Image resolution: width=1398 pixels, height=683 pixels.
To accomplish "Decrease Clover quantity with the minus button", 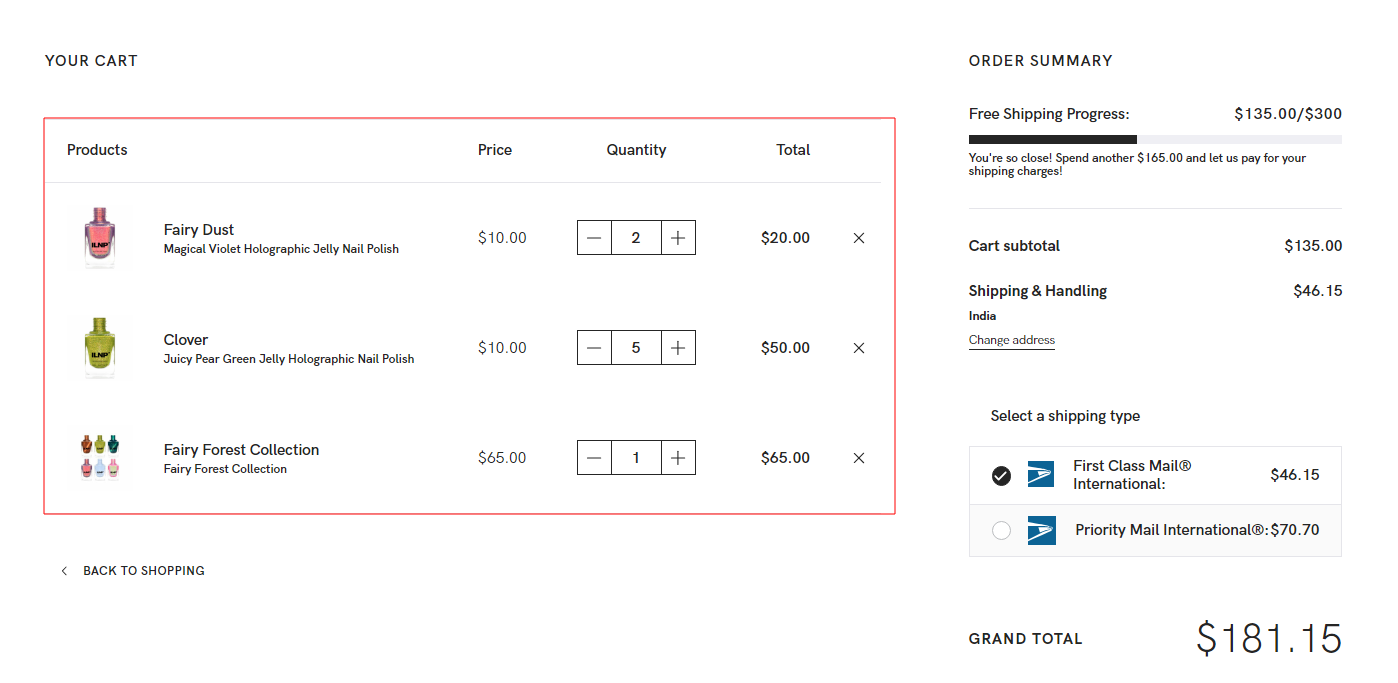I will pos(595,347).
